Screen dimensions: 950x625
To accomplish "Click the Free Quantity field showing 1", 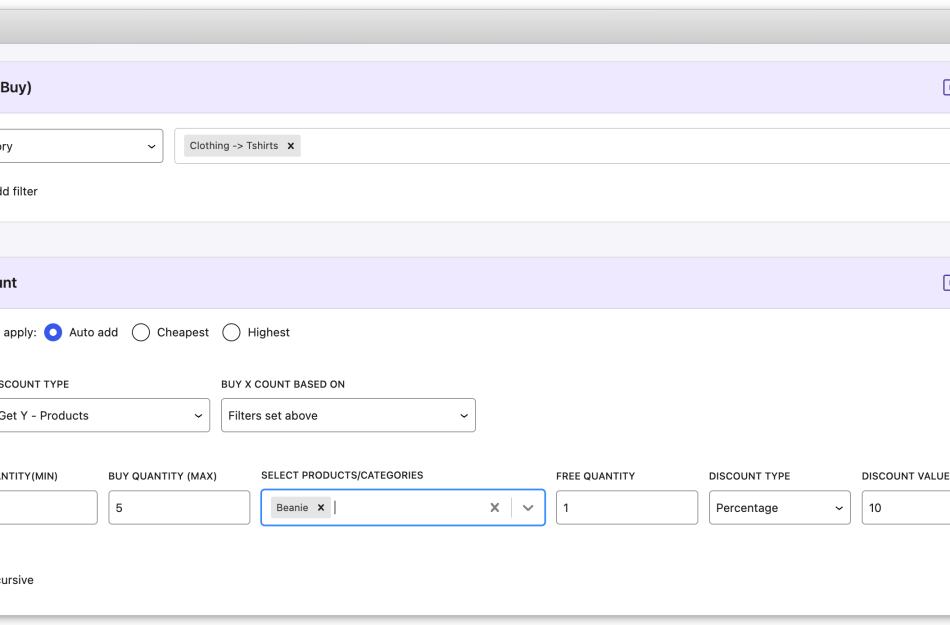I will [626, 507].
